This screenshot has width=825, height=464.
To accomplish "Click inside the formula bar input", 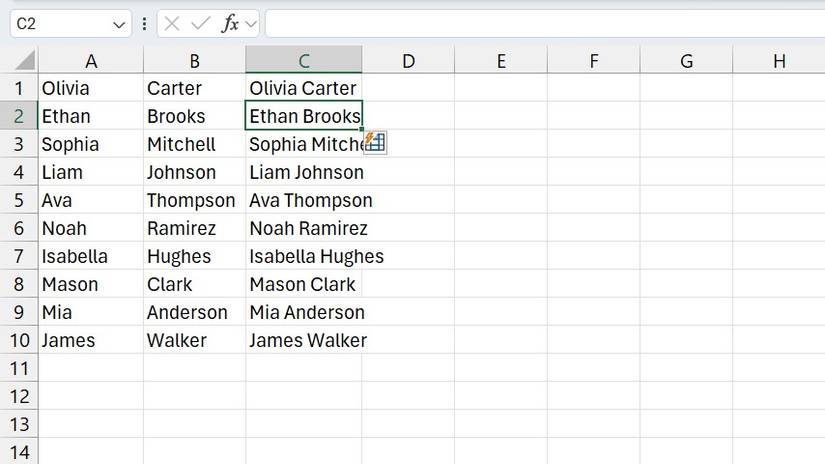I will click(x=540, y=23).
